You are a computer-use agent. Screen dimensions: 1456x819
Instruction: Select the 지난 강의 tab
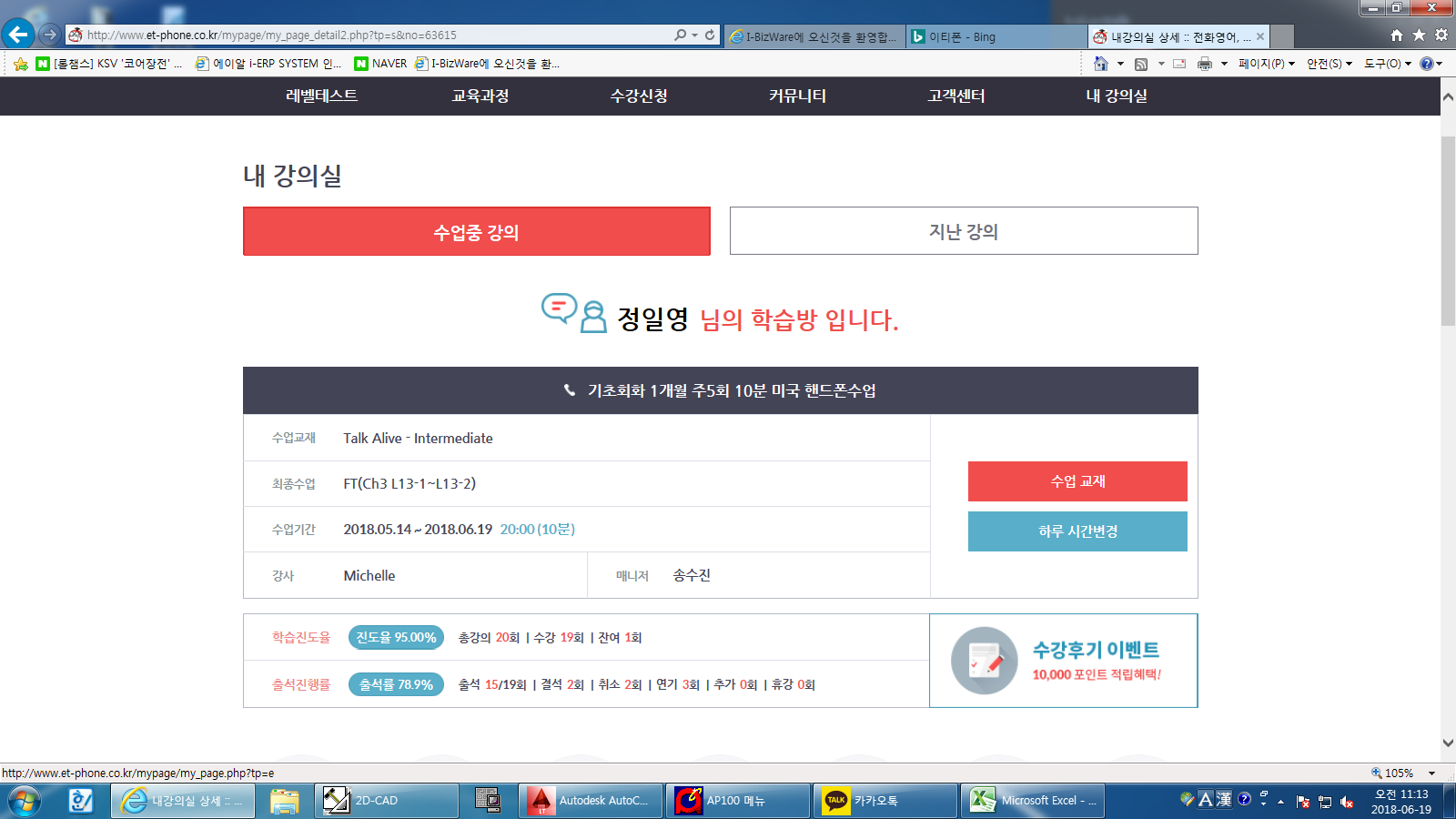964,231
